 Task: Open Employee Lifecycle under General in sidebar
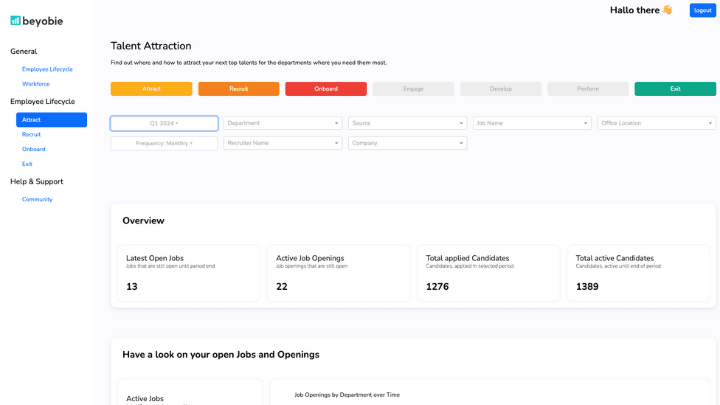pos(47,69)
